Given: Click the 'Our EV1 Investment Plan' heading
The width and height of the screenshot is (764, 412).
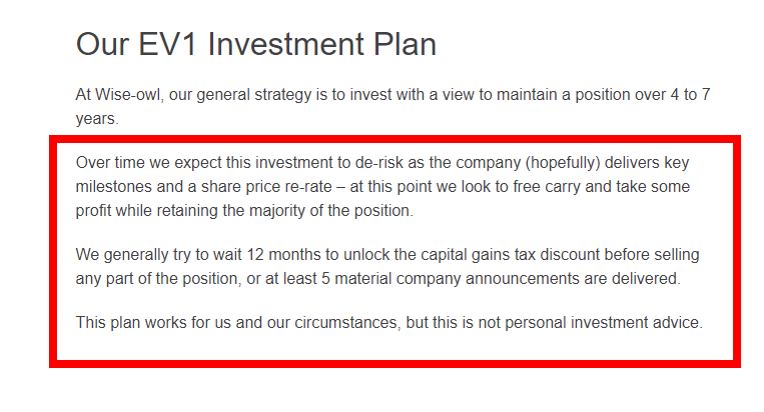Looking at the screenshot, I should click(x=256, y=44).
